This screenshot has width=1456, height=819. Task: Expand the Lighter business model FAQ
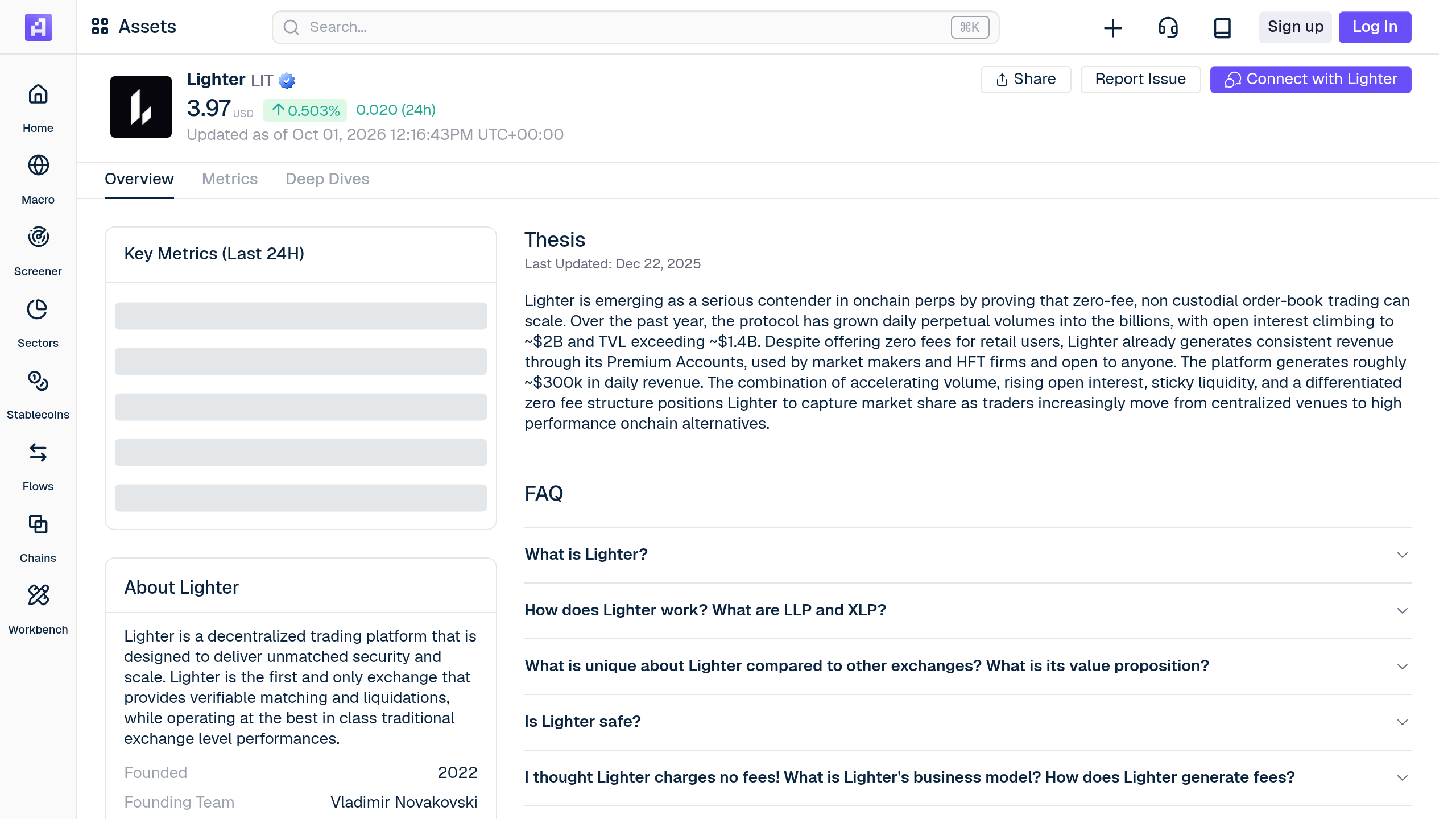click(x=967, y=777)
